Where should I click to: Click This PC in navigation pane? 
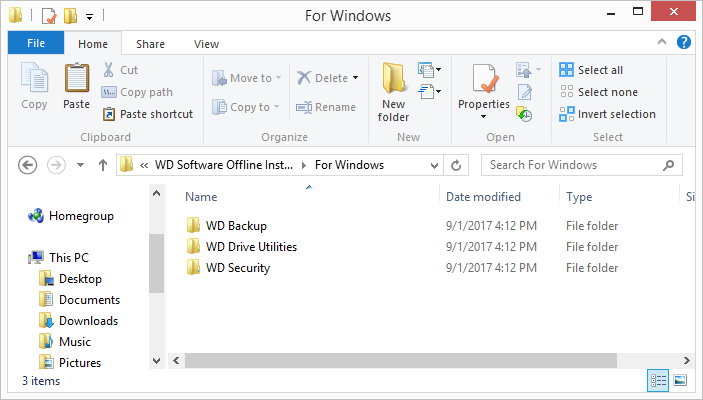point(59,257)
